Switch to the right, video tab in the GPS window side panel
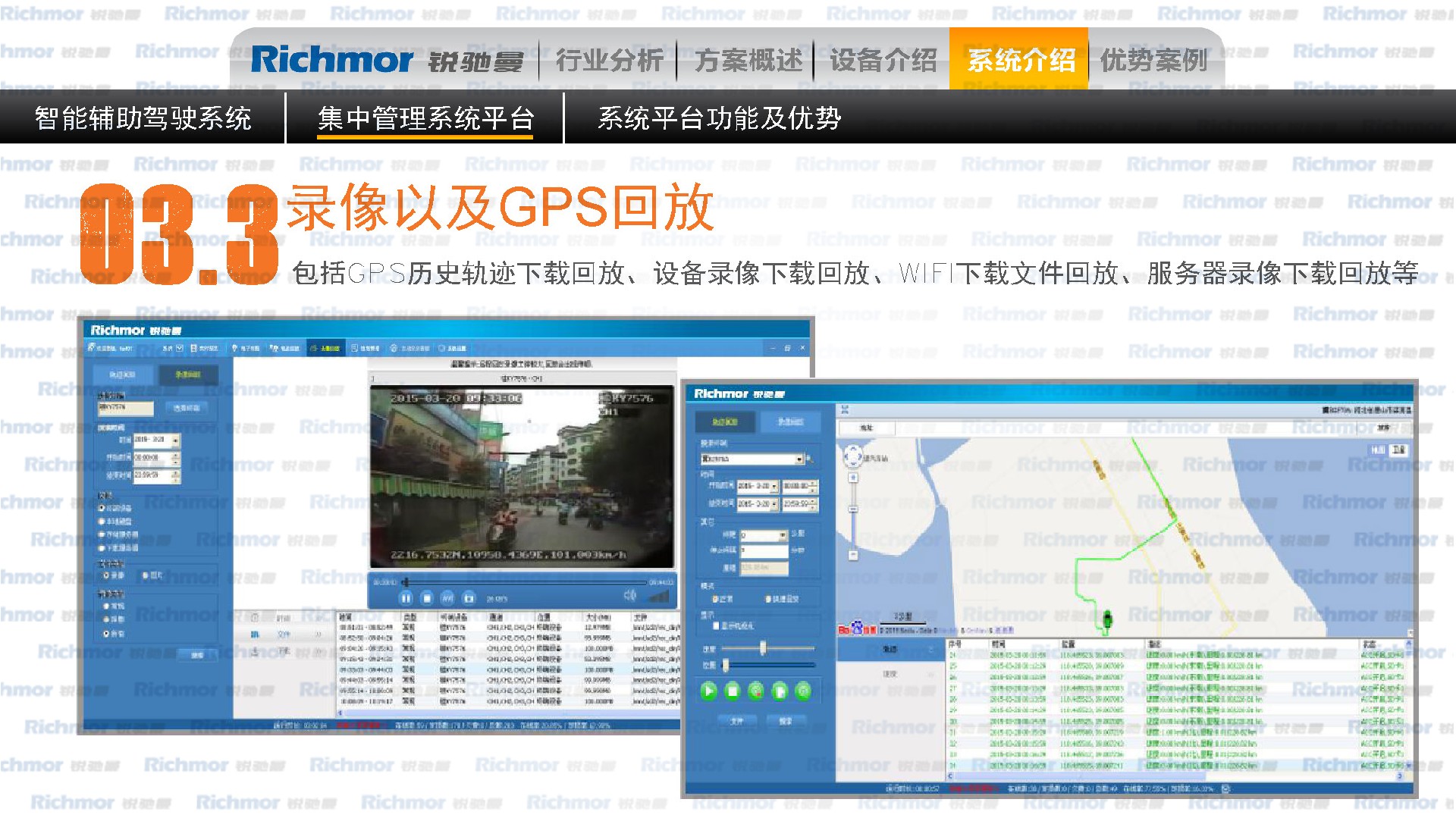The height and width of the screenshot is (818, 1456). pyautogui.click(x=790, y=422)
